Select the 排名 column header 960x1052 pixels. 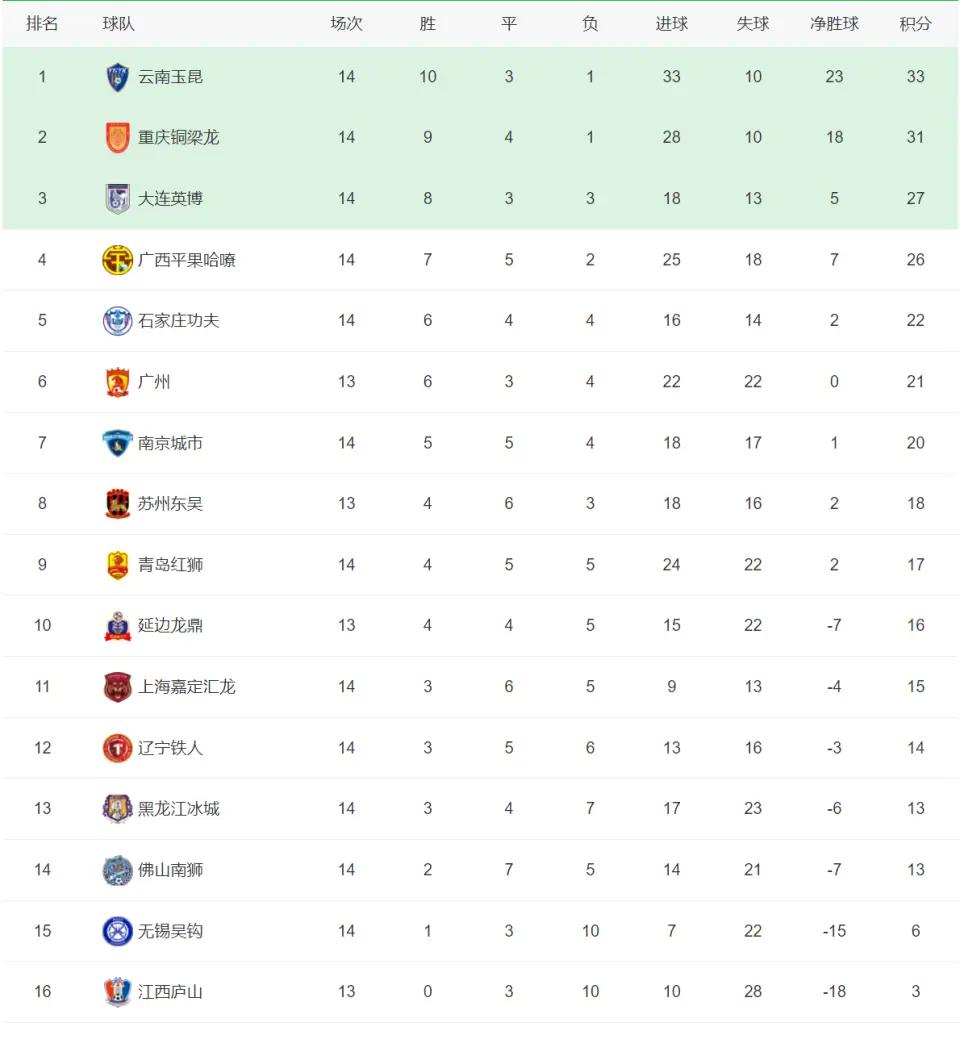click(42, 24)
